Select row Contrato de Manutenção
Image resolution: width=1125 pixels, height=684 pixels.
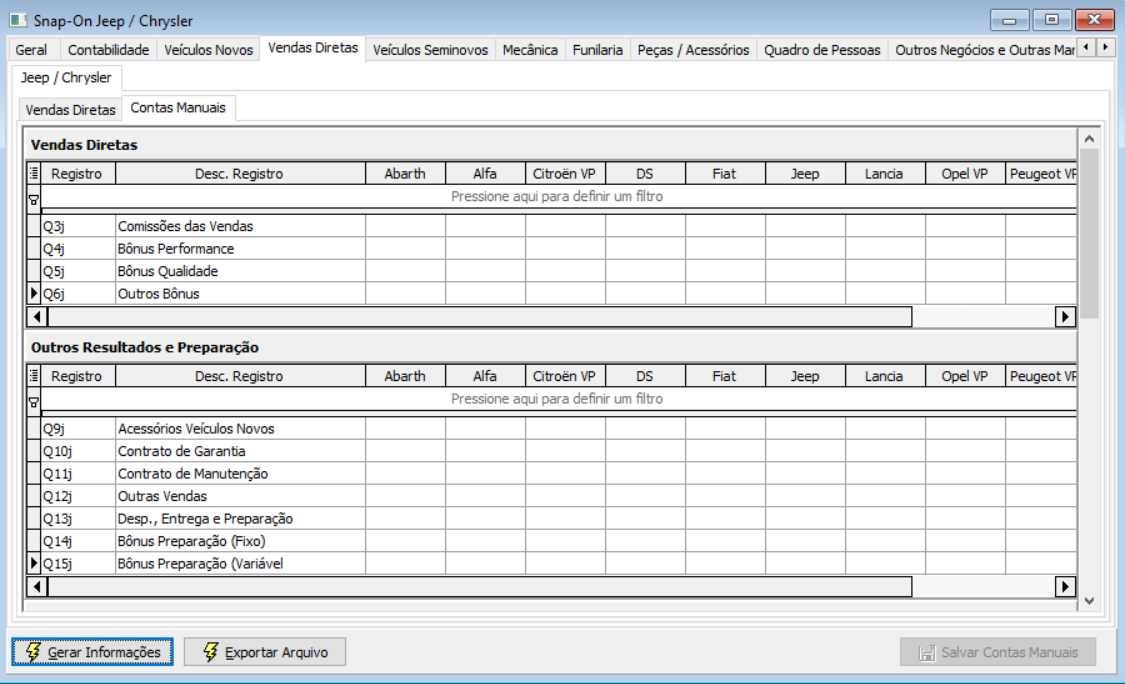(x=552, y=474)
